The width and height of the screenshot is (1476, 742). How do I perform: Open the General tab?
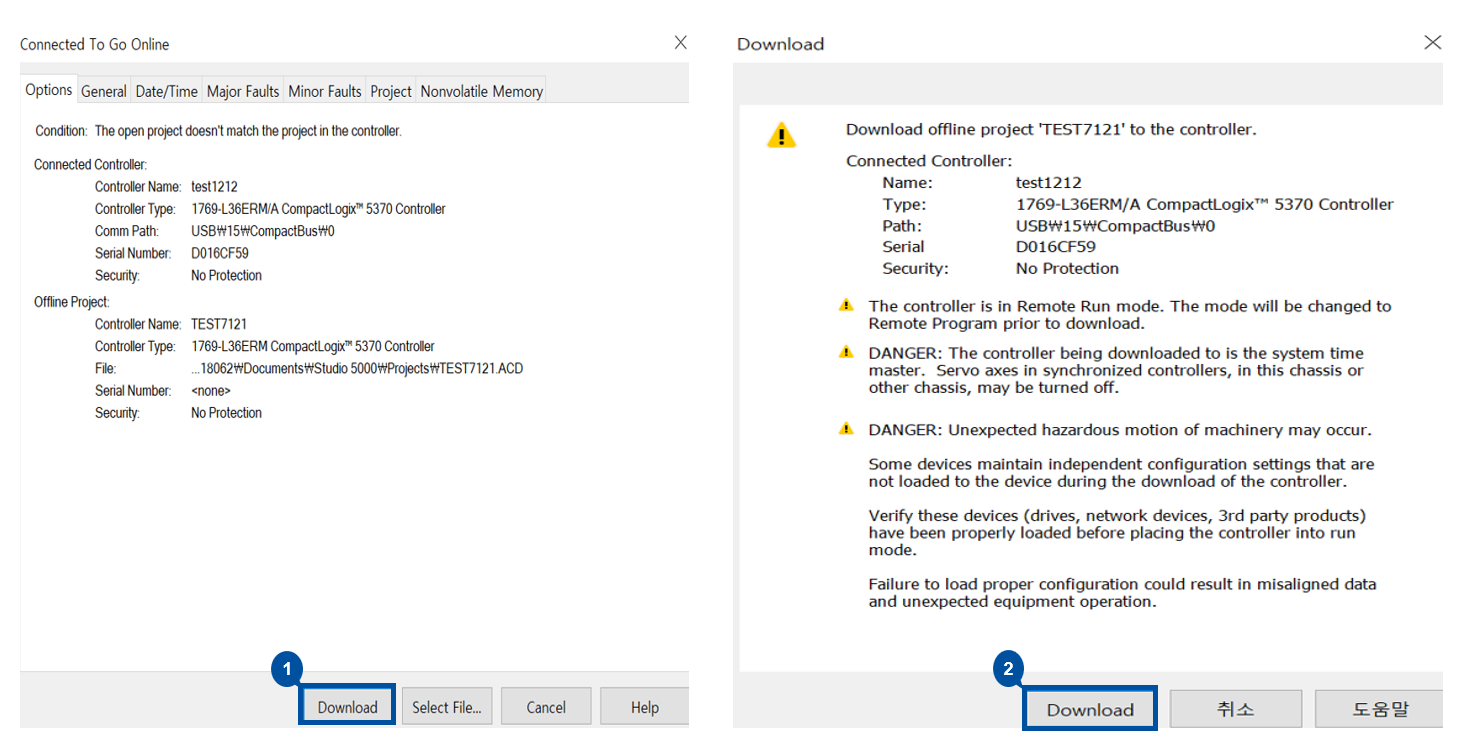104,91
